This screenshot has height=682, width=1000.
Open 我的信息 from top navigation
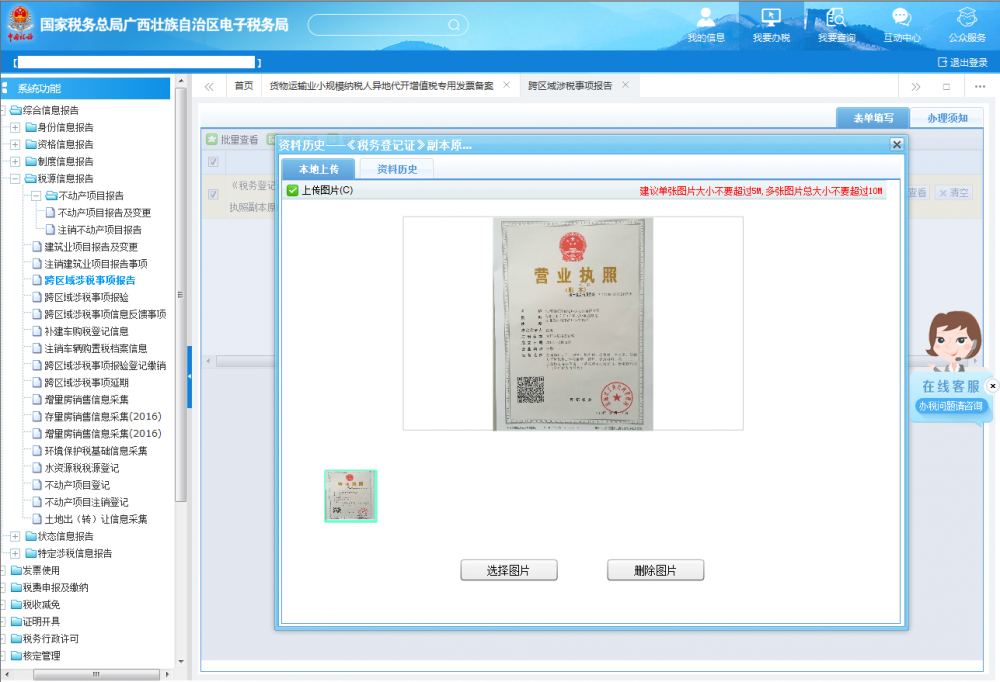[x=706, y=24]
